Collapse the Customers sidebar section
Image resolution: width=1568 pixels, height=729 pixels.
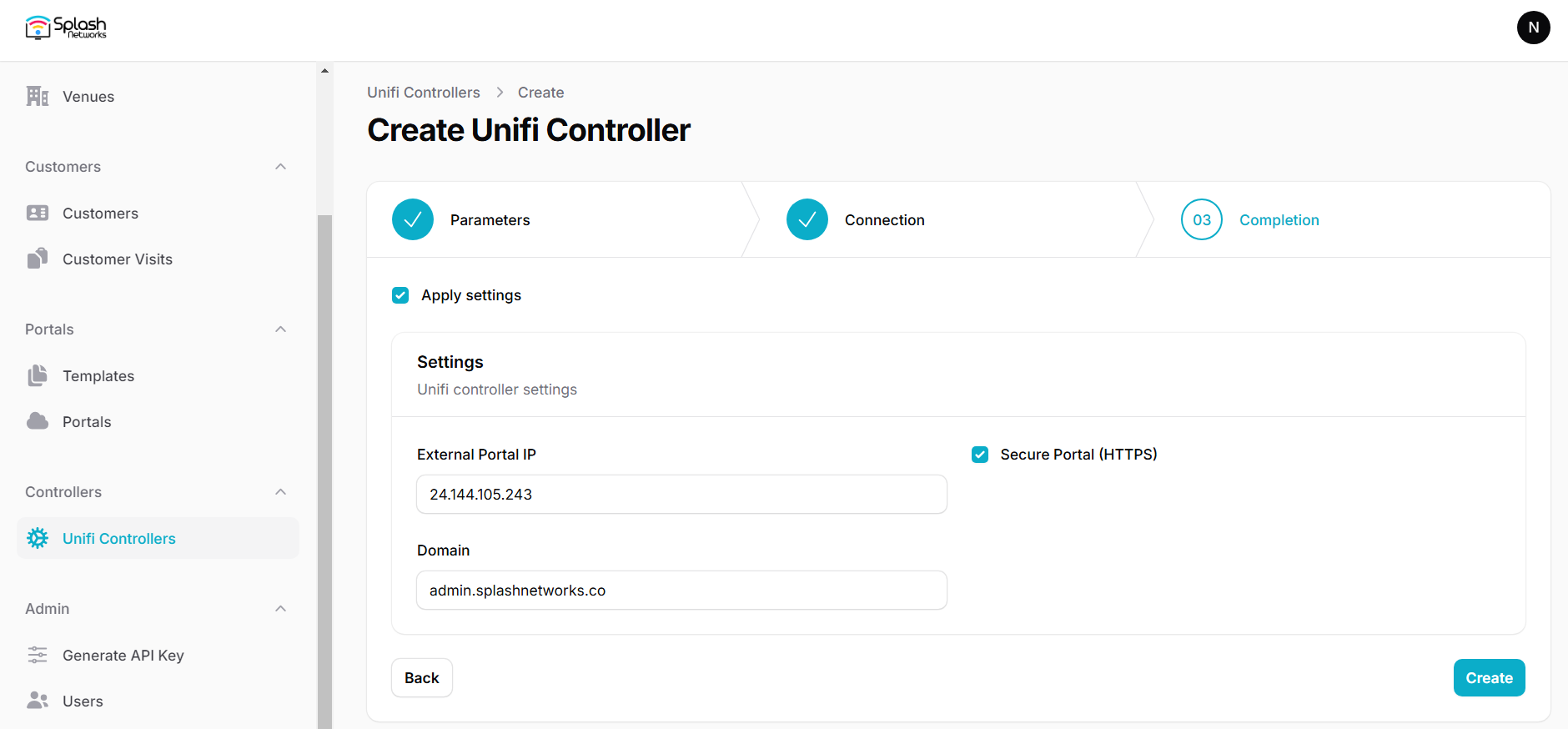[x=281, y=167]
